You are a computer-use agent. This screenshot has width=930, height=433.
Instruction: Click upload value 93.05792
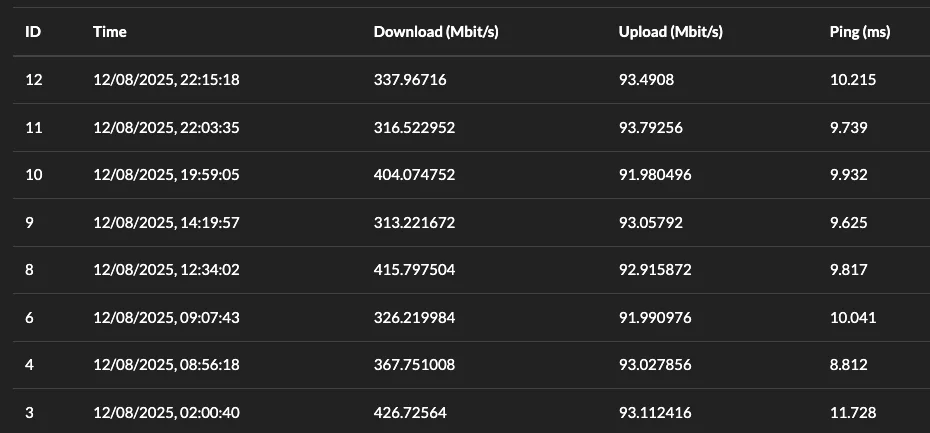pos(650,222)
